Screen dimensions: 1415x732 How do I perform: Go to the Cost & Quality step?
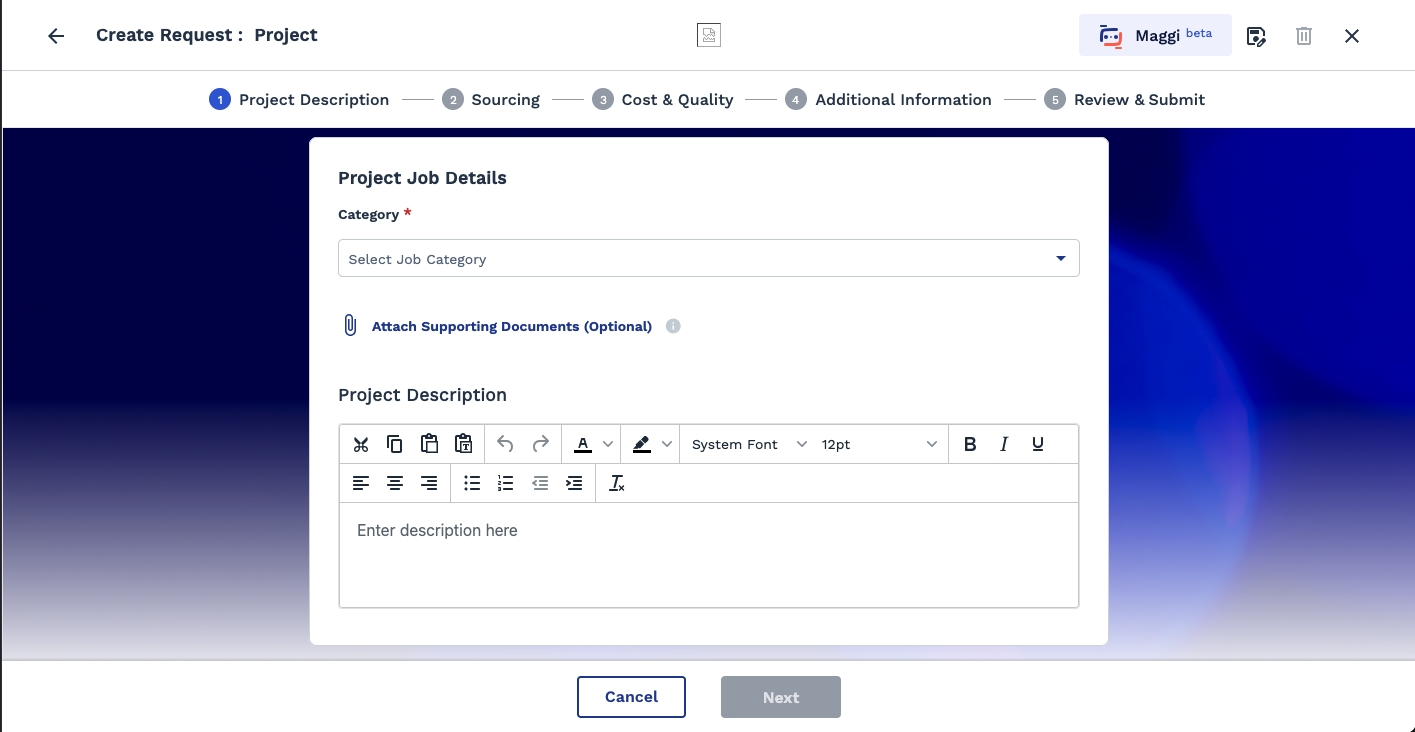pyautogui.click(x=677, y=100)
